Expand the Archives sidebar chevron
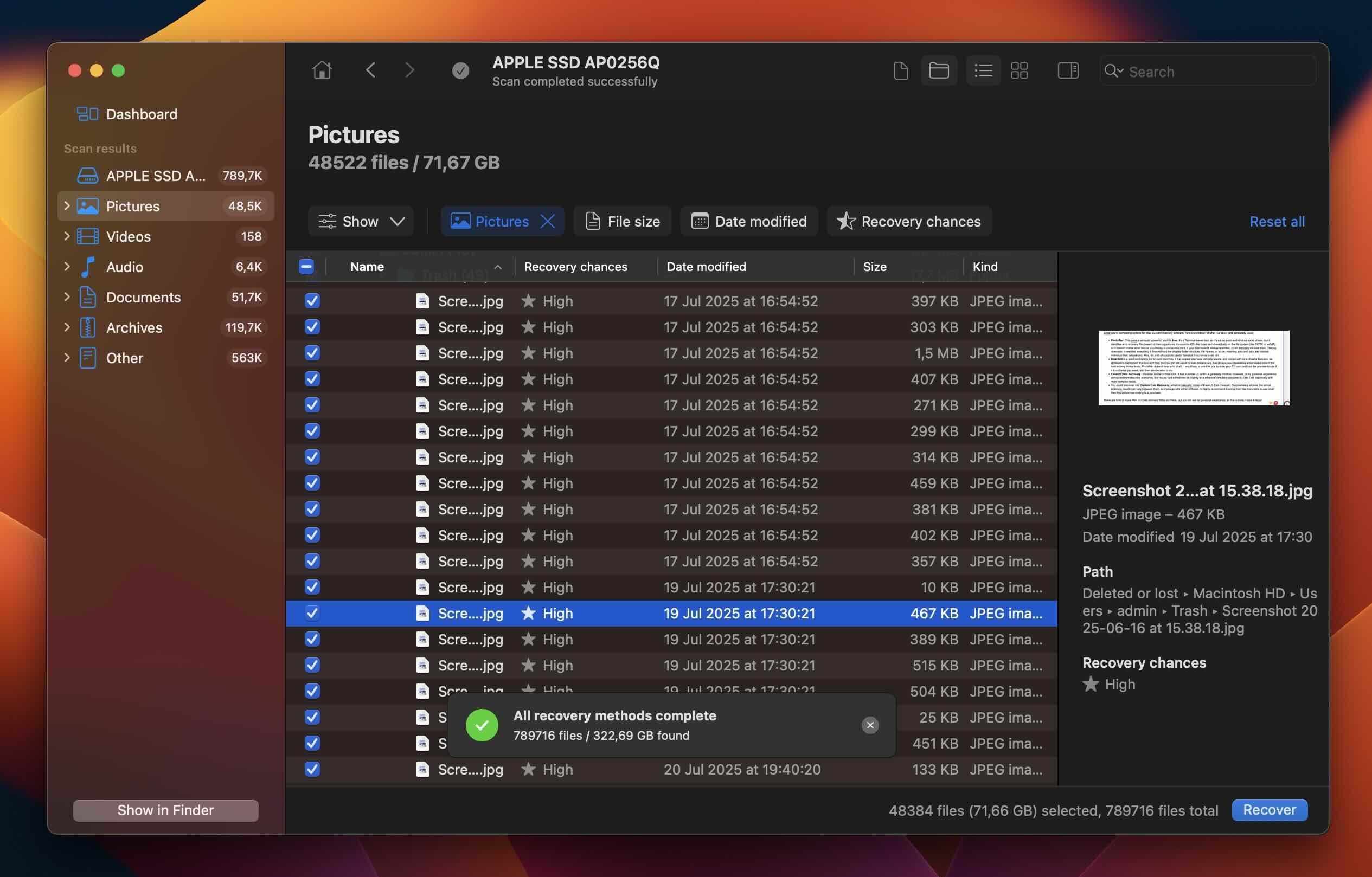 coord(67,327)
